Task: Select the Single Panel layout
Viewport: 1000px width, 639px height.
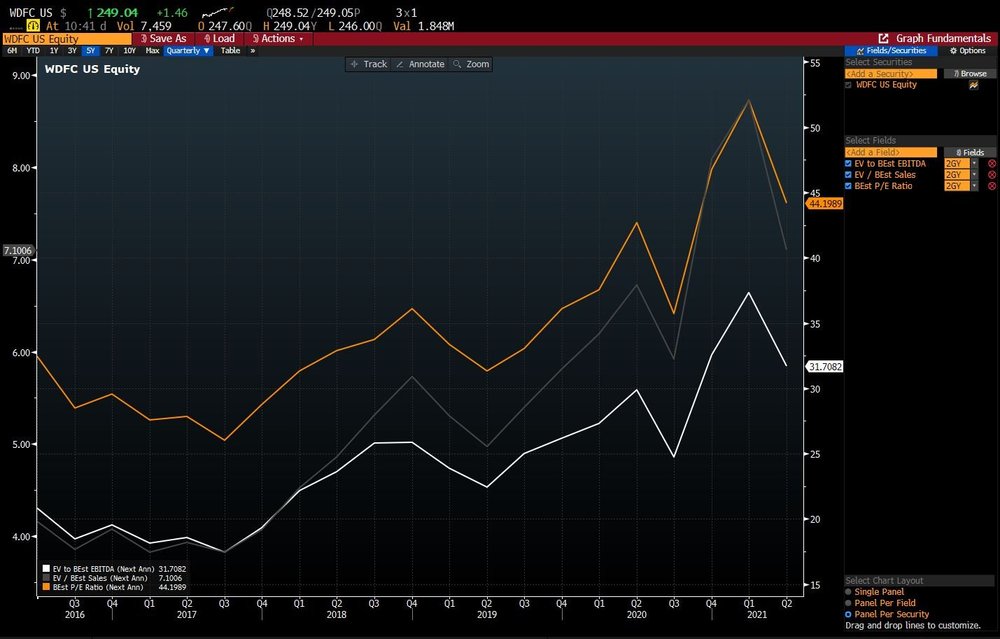Action: pyautogui.click(x=848, y=592)
